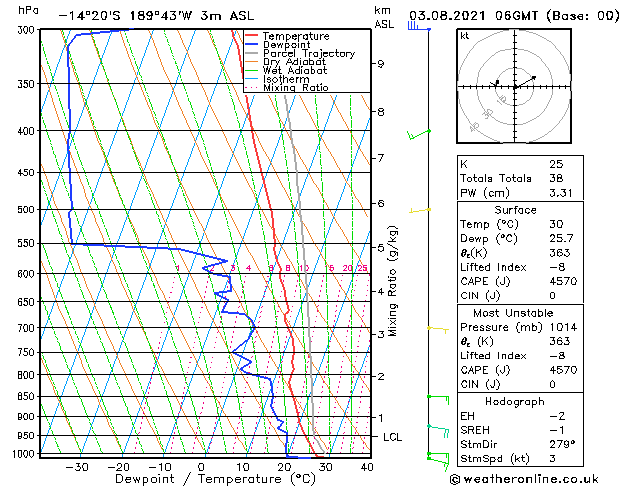Click the Most Unstable section heading

(514, 313)
